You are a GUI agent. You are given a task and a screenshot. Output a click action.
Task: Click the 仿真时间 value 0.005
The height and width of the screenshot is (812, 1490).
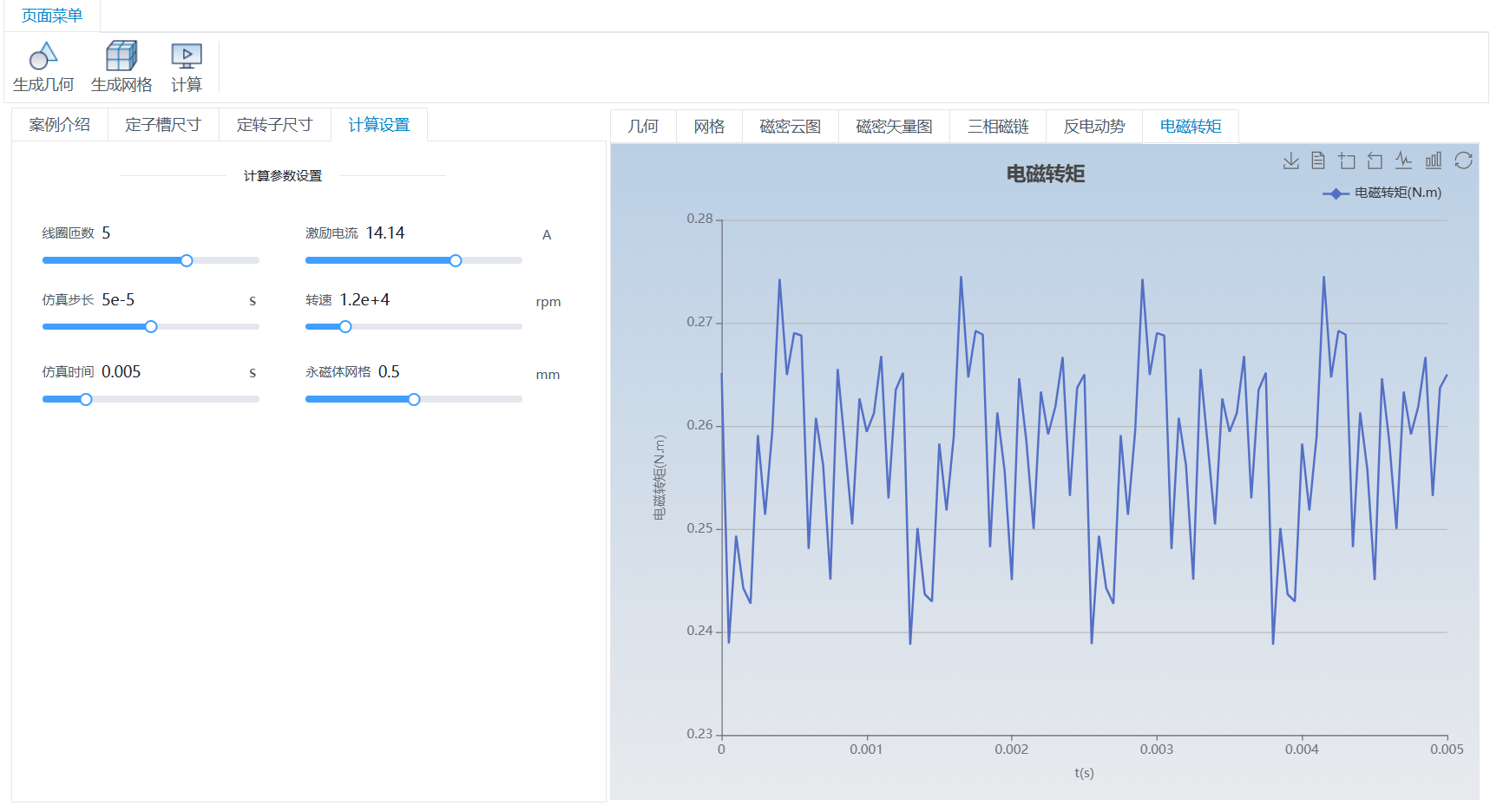[121, 371]
